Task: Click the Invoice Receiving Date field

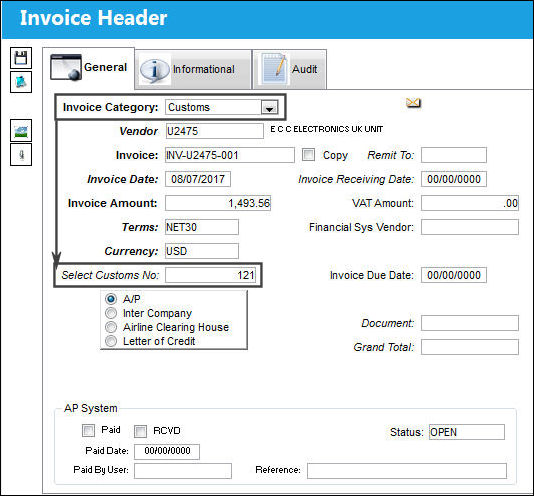Action: click(x=454, y=179)
